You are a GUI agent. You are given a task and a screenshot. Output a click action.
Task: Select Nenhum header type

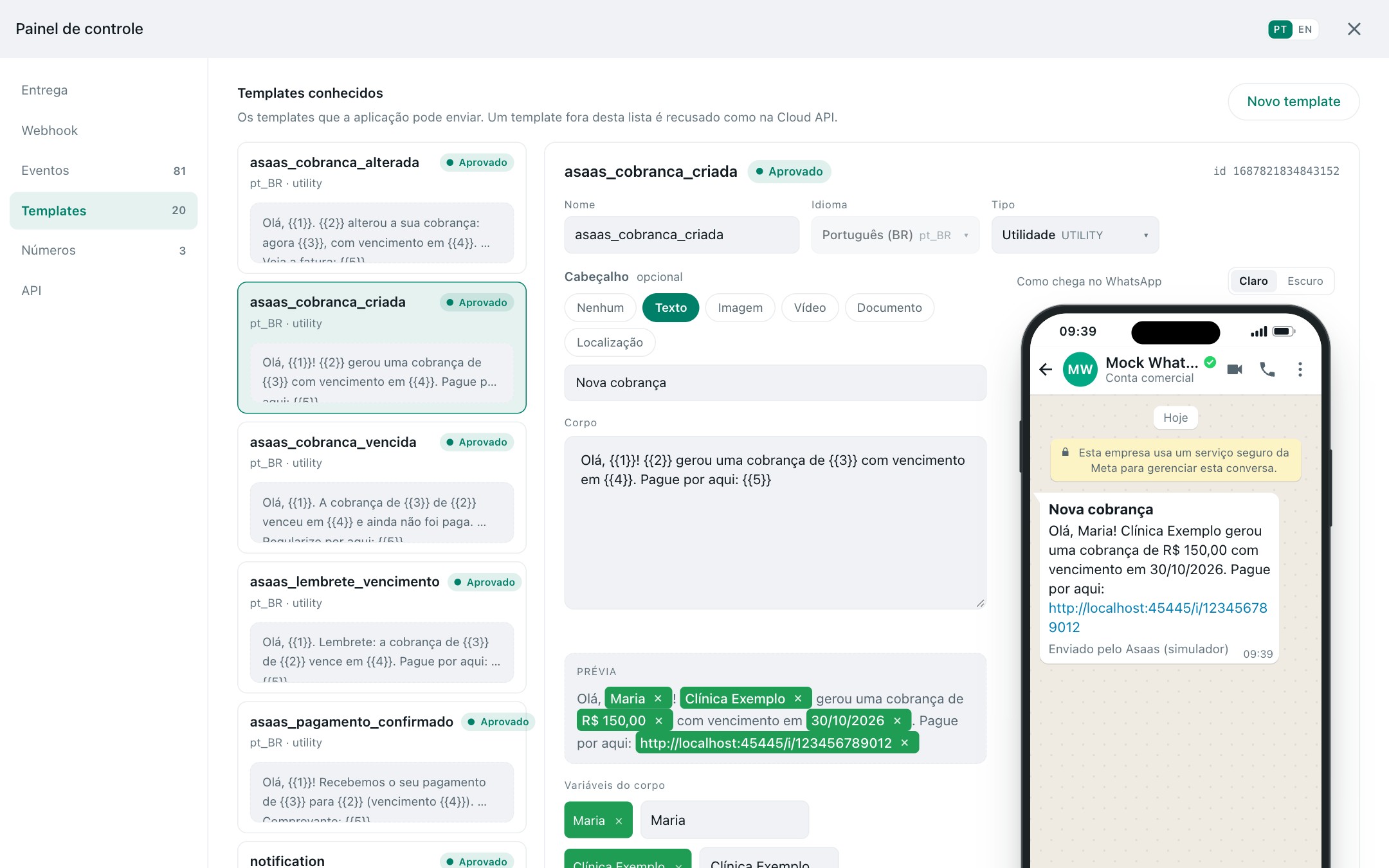tap(600, 307)
